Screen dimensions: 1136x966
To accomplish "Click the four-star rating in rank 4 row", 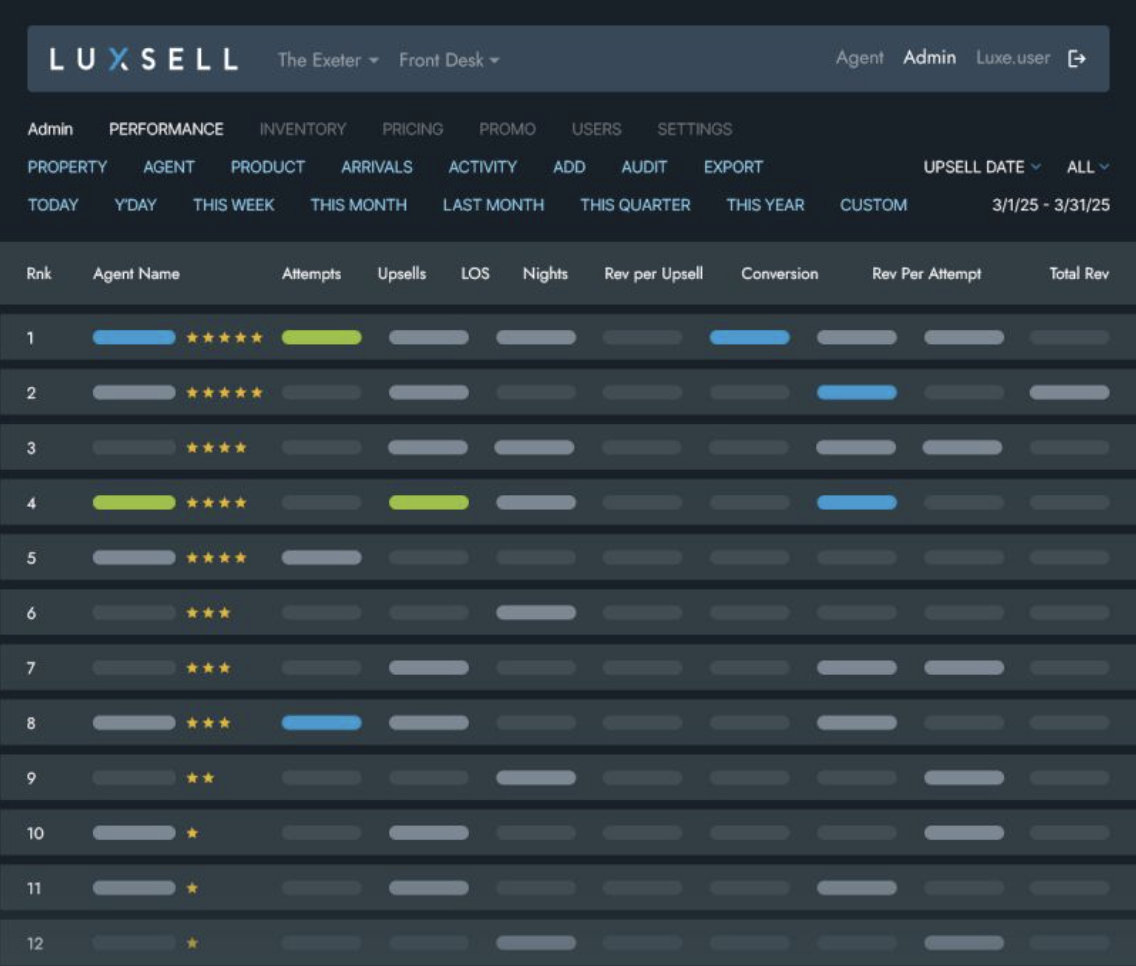I will [217, 502].
